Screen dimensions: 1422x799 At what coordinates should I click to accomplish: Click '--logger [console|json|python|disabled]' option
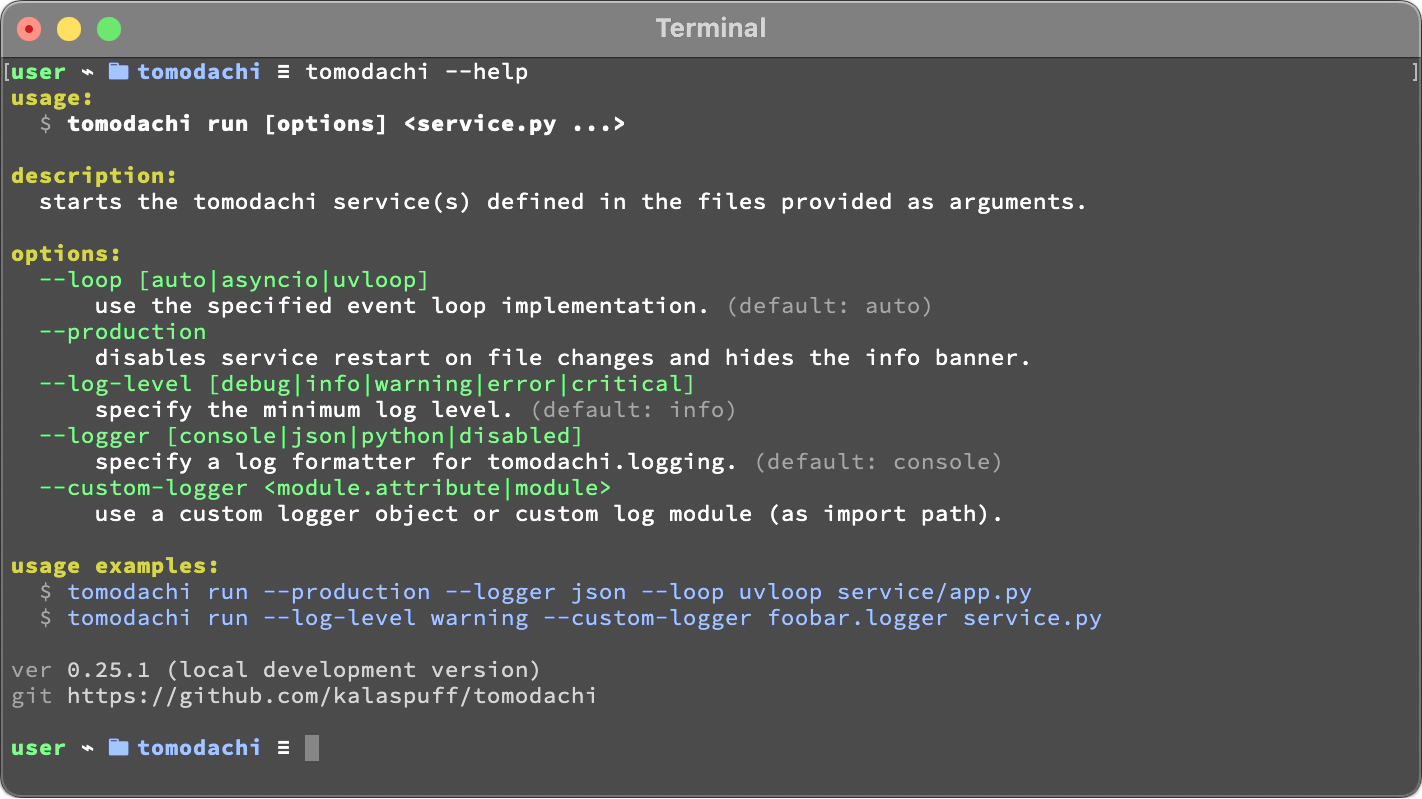point(311,436)
